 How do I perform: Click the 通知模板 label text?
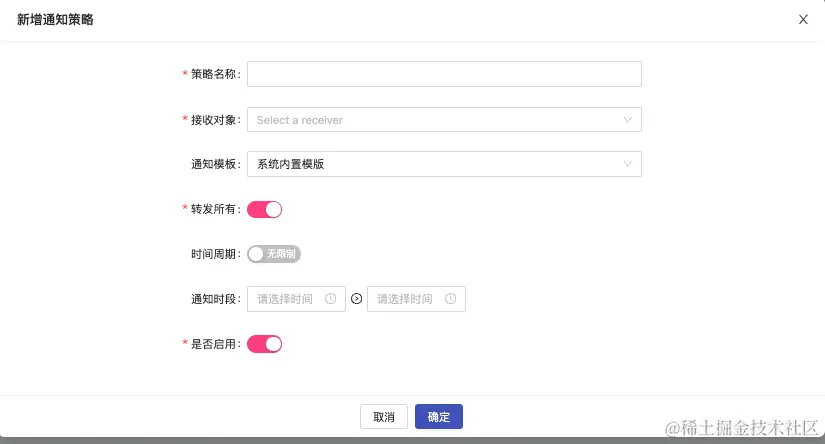213,164
